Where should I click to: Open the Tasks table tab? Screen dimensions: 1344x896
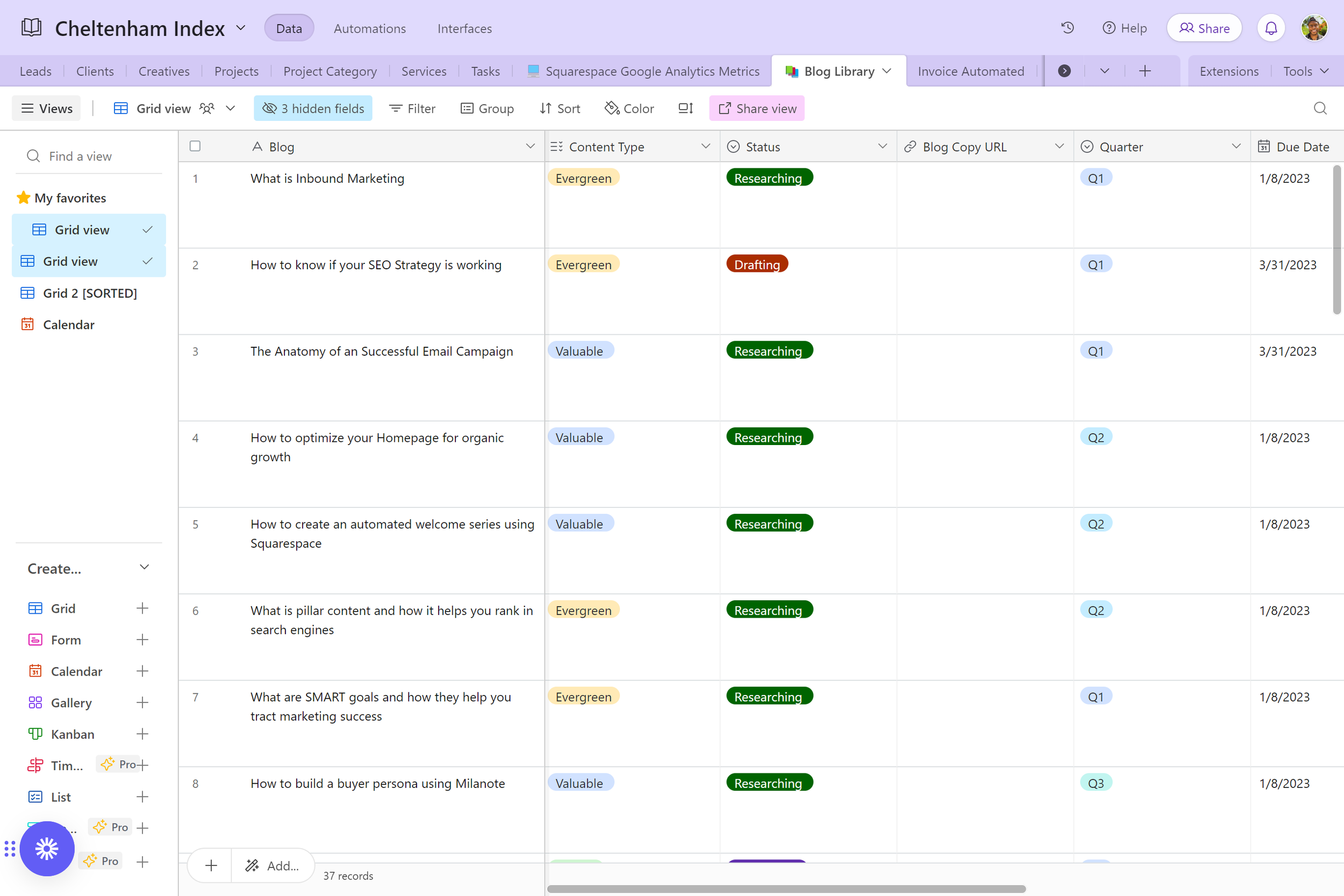(x=485, y=71)
